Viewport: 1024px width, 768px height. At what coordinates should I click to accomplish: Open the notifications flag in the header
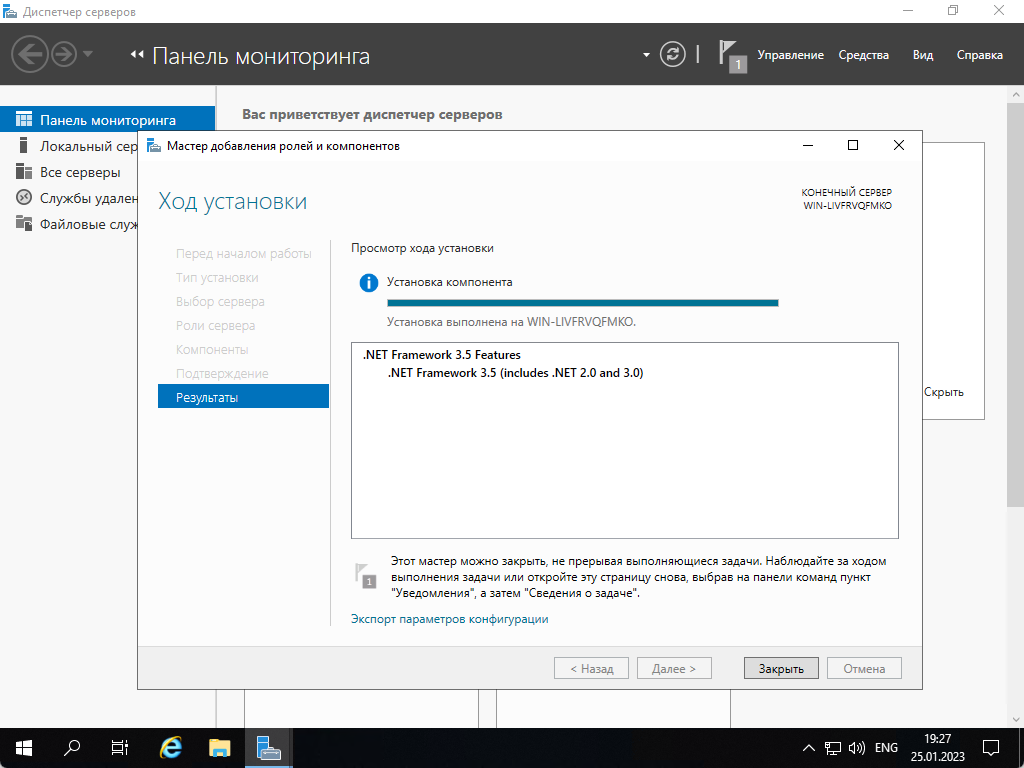pos(732,56)
